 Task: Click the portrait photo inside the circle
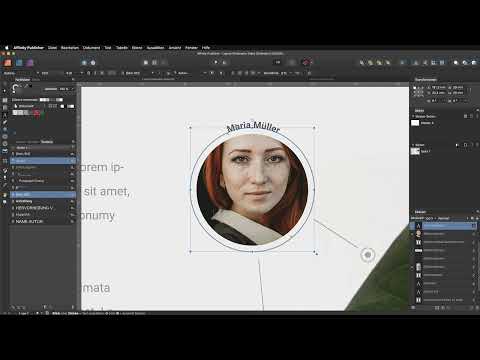pyautogui.click(x=252, y=190)
